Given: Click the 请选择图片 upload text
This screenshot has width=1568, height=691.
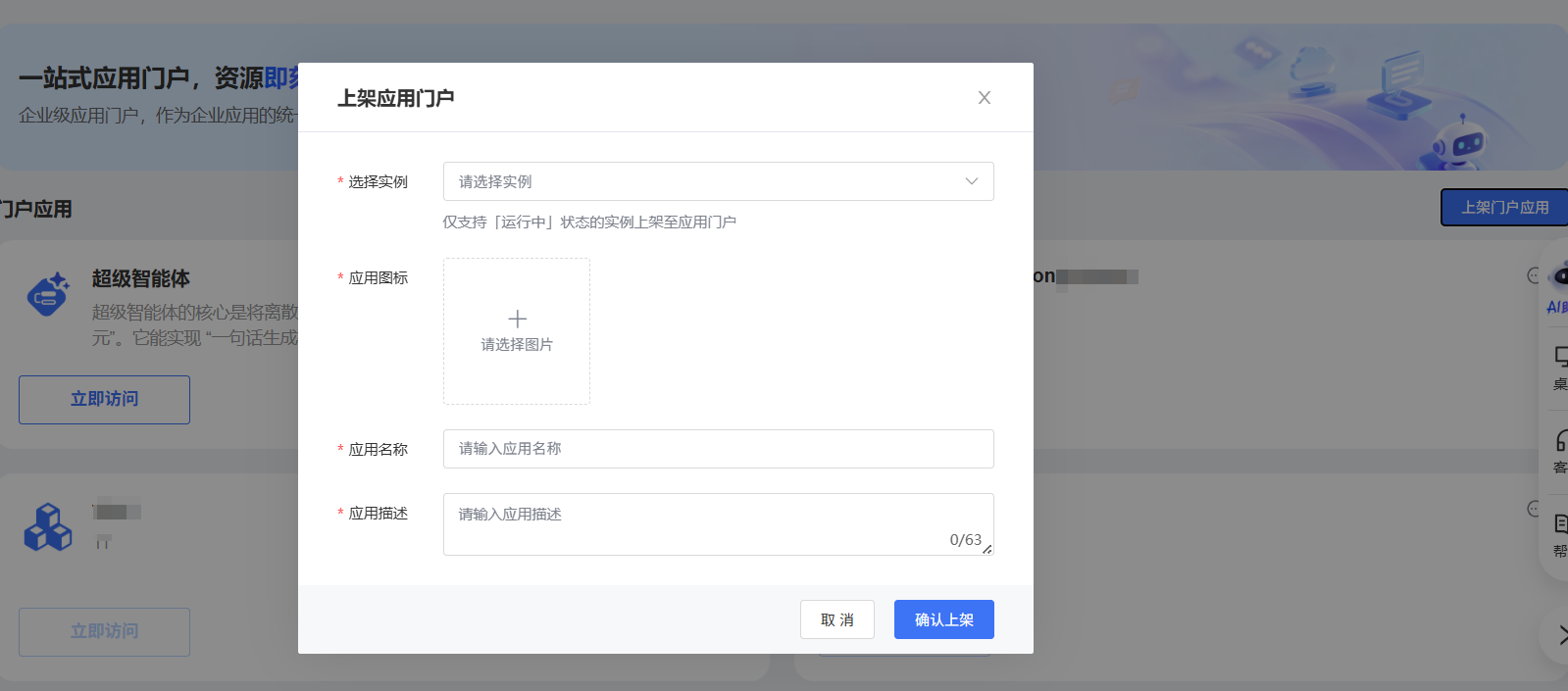Looking at the screenshot, I should pyautogui.click(x=517, y=345).
